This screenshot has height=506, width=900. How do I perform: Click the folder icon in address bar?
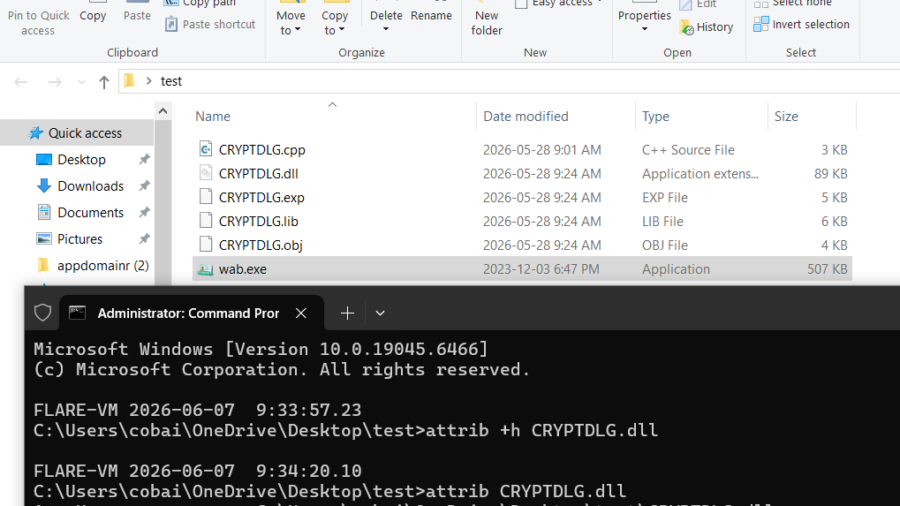click(x=129, y=81)
